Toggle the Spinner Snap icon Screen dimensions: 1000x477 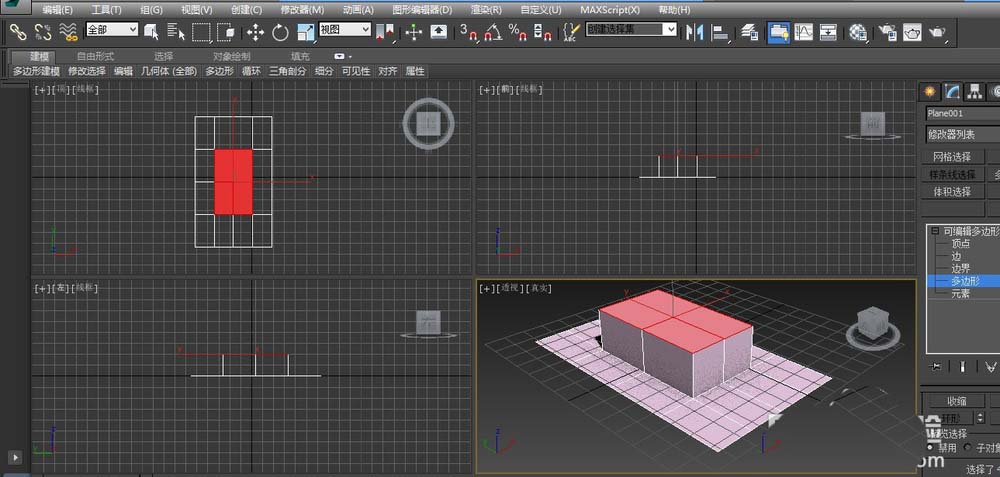541,32
